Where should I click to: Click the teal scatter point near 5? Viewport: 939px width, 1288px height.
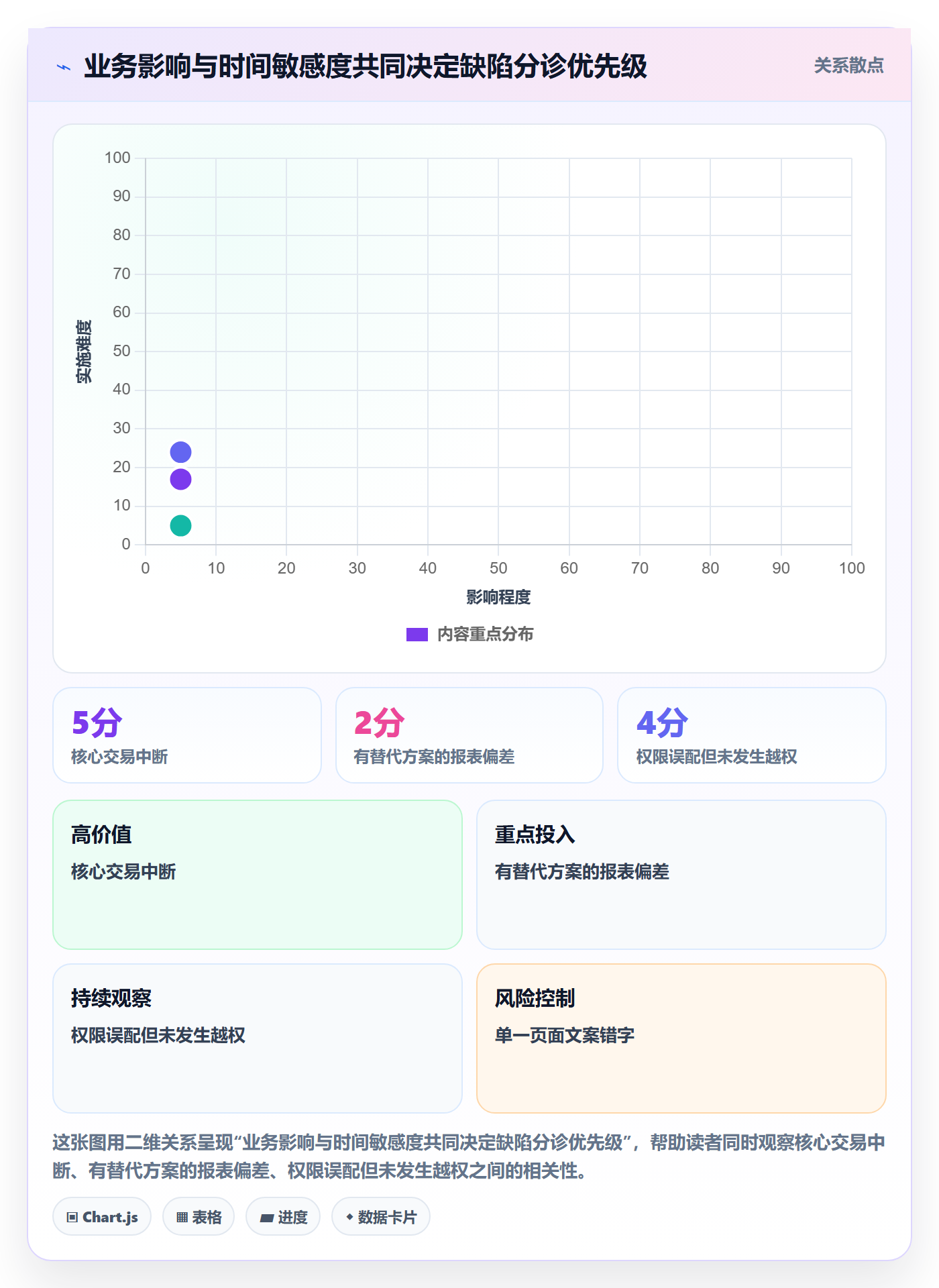(x=180, y=525)
